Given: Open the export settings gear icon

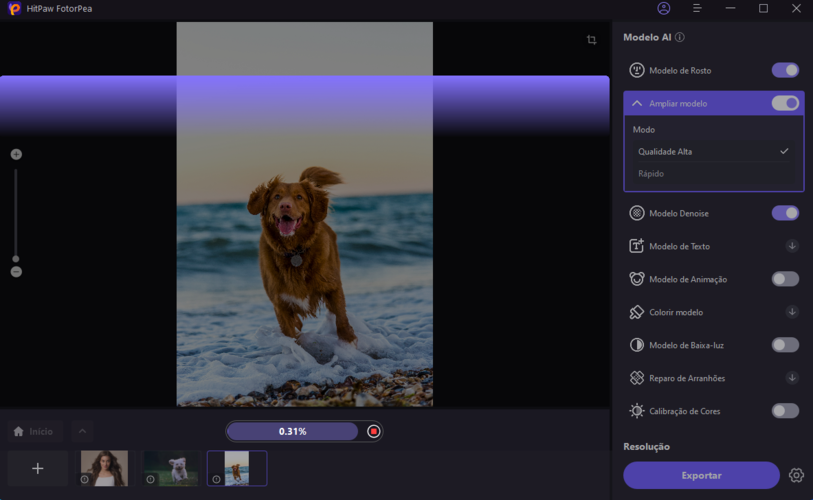Looking at the screenshot, I should click(796, 476).
